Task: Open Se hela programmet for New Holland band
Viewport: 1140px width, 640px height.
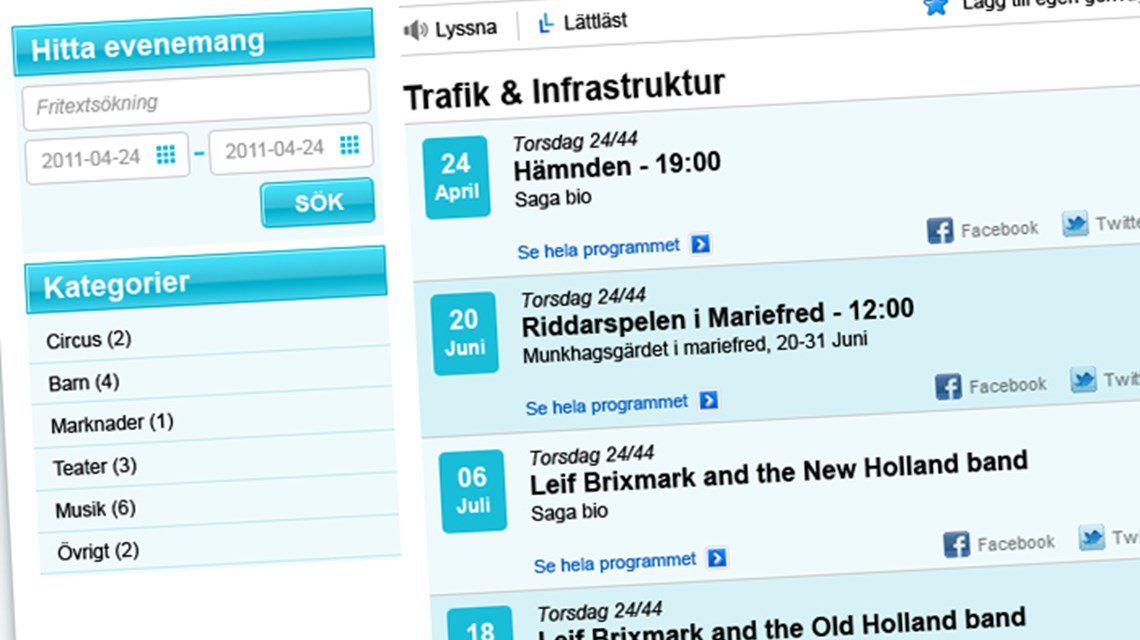Action: [x=615, y=563]
